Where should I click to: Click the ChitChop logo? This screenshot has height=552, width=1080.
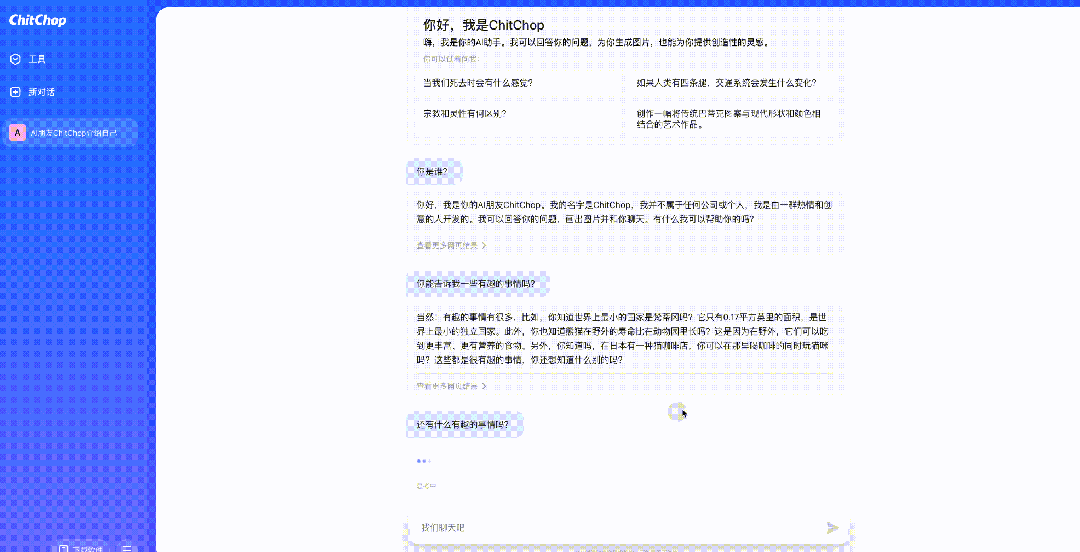(x=37, y=20)
